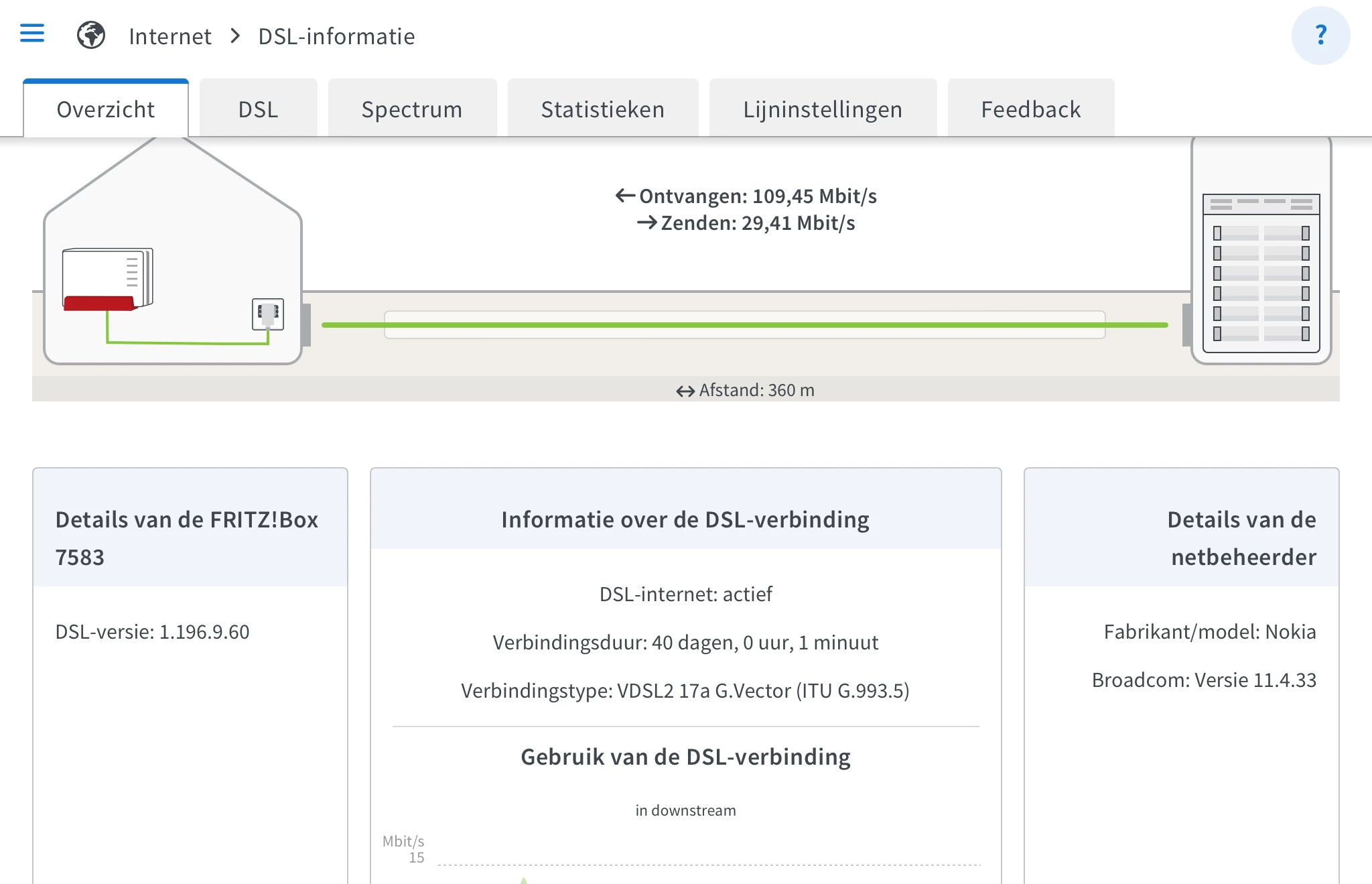
Task: Open the hamburger navigation menu
Action: click(32, 34)
